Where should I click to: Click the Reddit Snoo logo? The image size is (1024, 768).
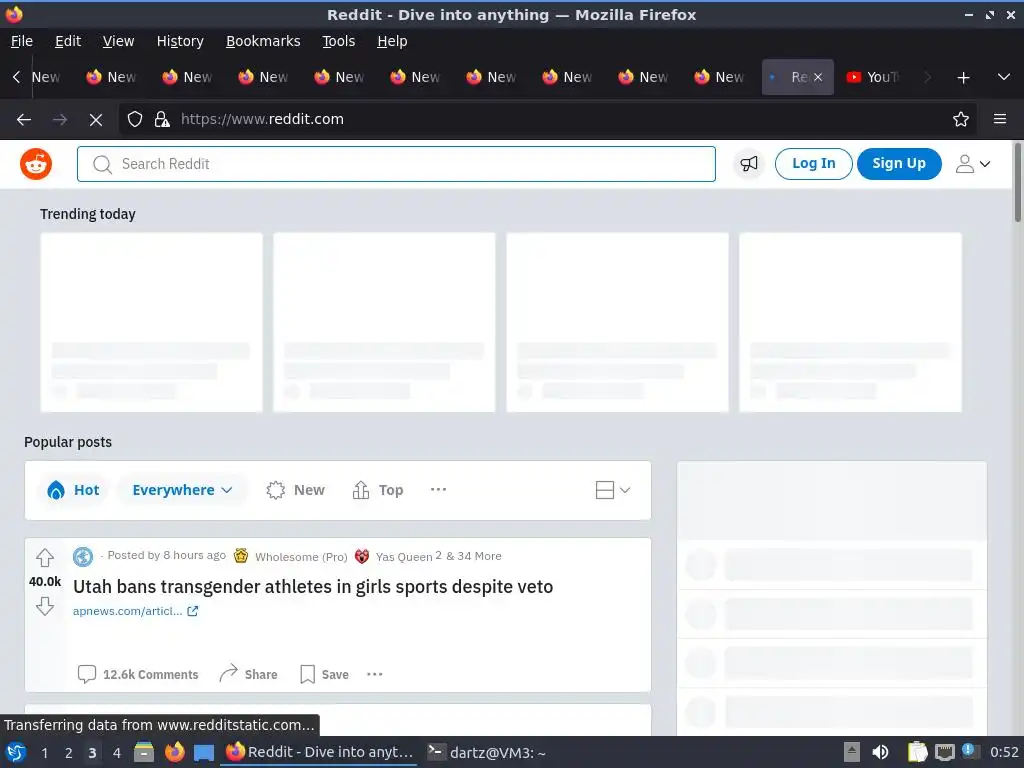(x=36, y=164)
